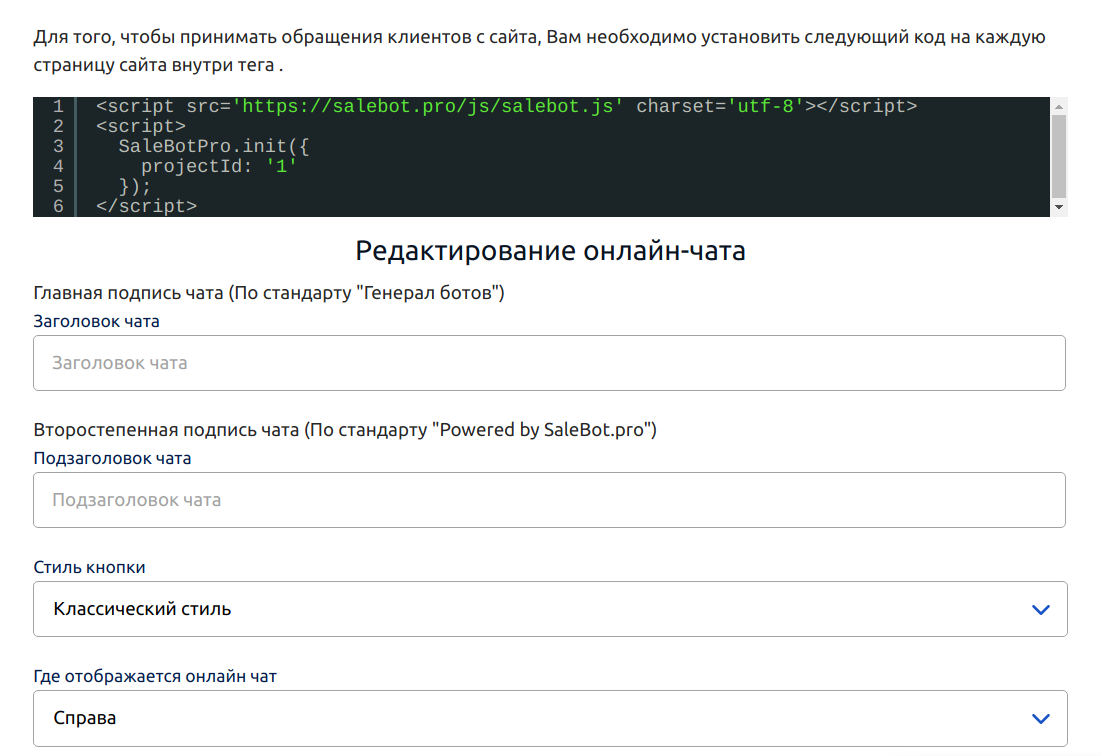Click the code box scrollbar down arrow
Viewport: 1101px width, 756px height.
(x=1059, y=207)
